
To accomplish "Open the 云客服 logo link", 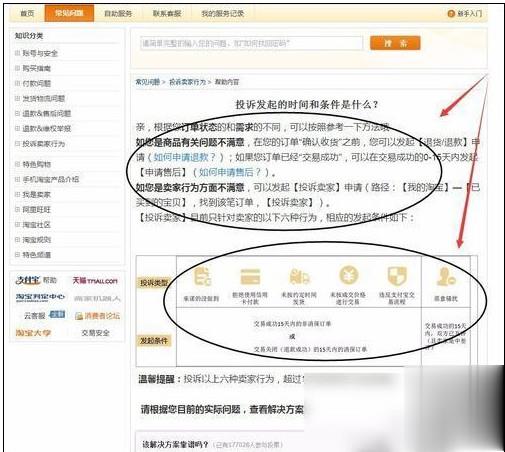I will click(44, 315).
